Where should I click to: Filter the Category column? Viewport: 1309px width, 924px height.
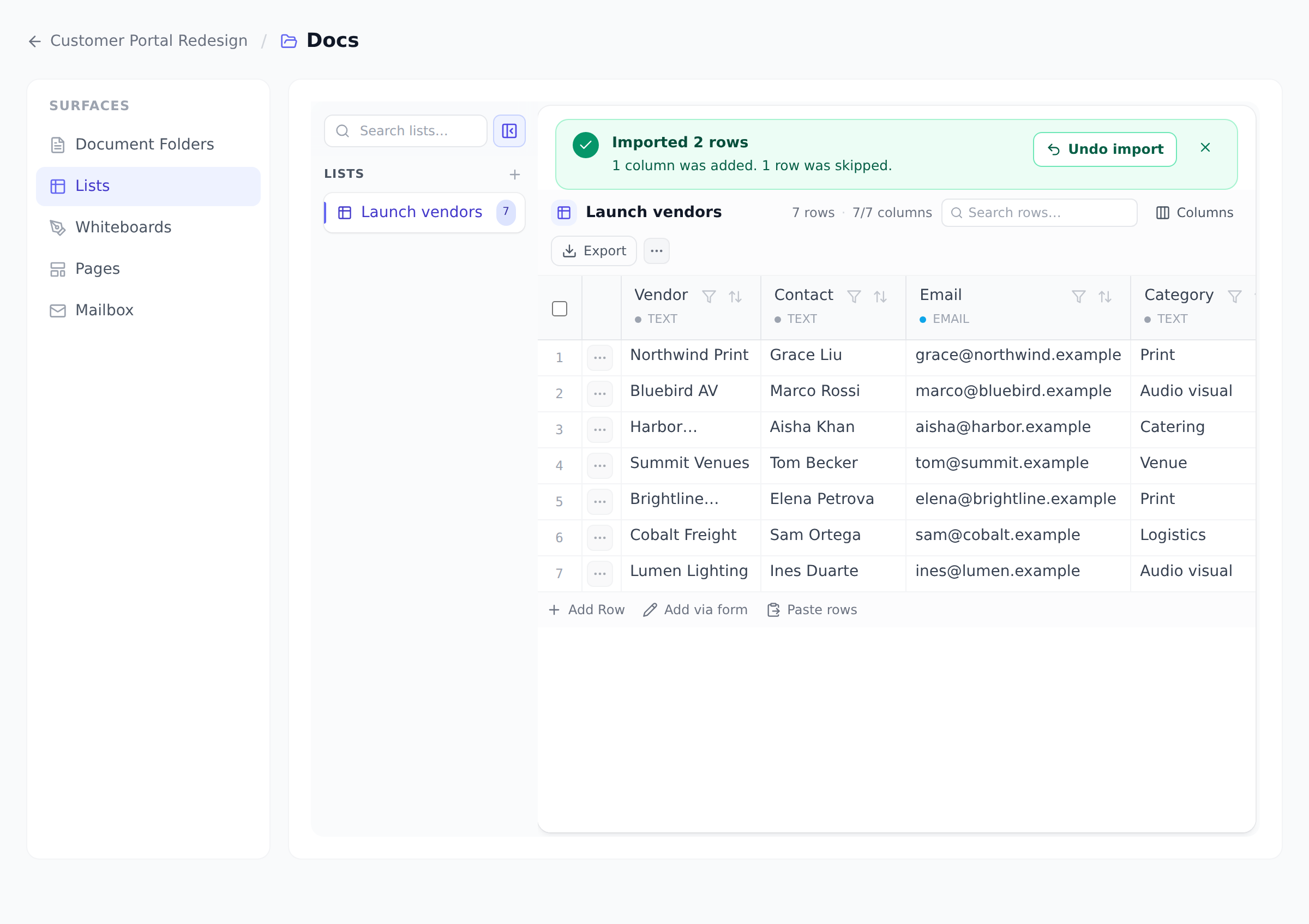pos(1234,296)
